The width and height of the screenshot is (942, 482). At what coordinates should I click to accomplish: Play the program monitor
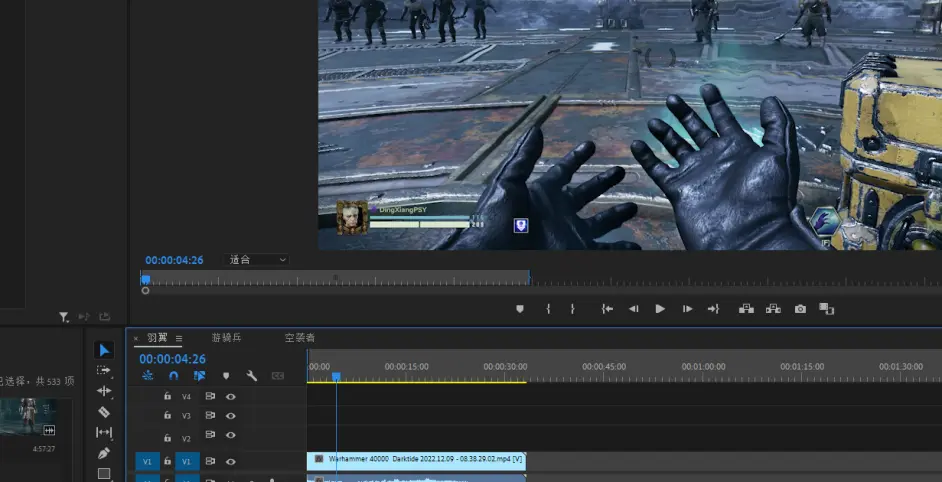[660, 309]
